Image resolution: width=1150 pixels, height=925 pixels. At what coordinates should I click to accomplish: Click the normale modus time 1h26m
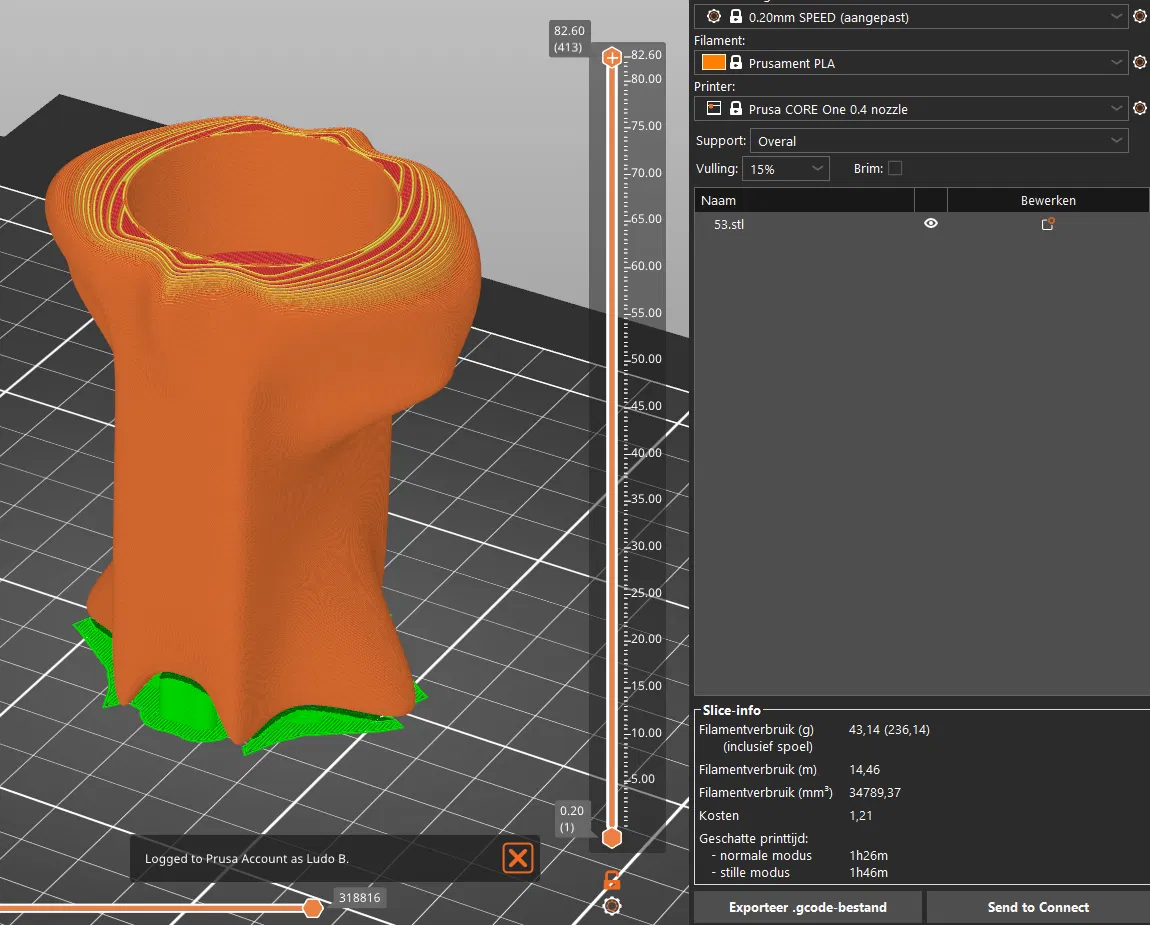[x=868, y=855]
